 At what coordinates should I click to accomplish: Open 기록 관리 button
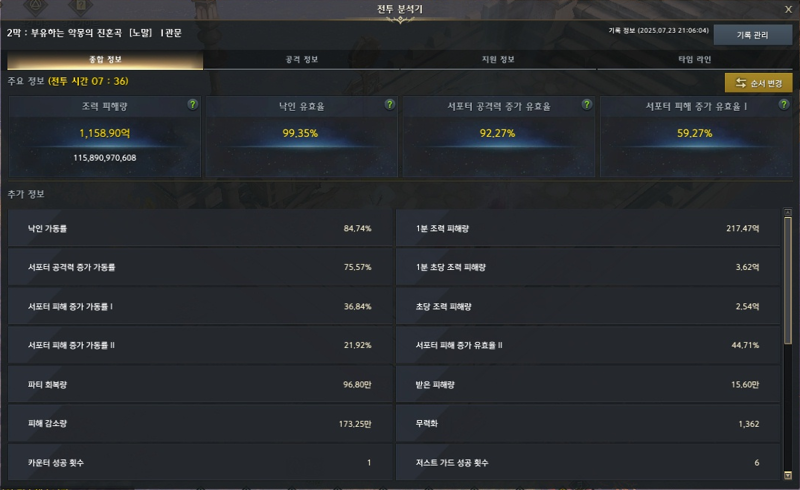pos(753,35)
